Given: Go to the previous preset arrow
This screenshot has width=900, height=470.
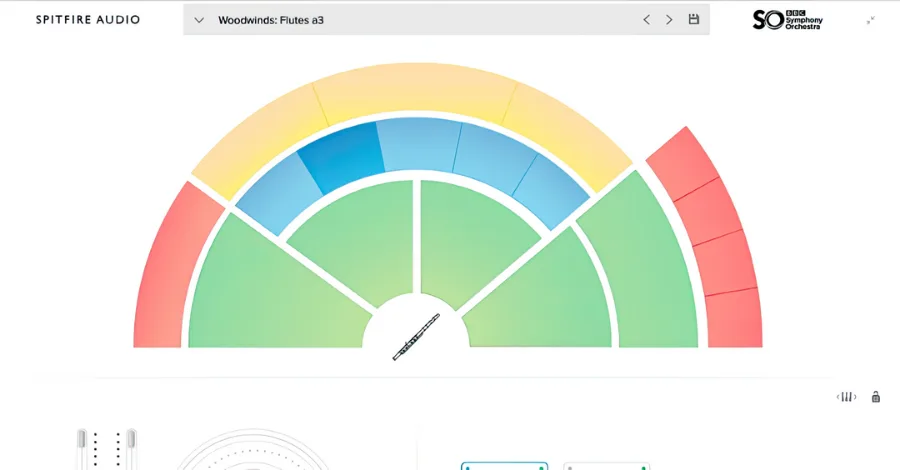Looking at the screenshot, I should [x=646, y=20].
